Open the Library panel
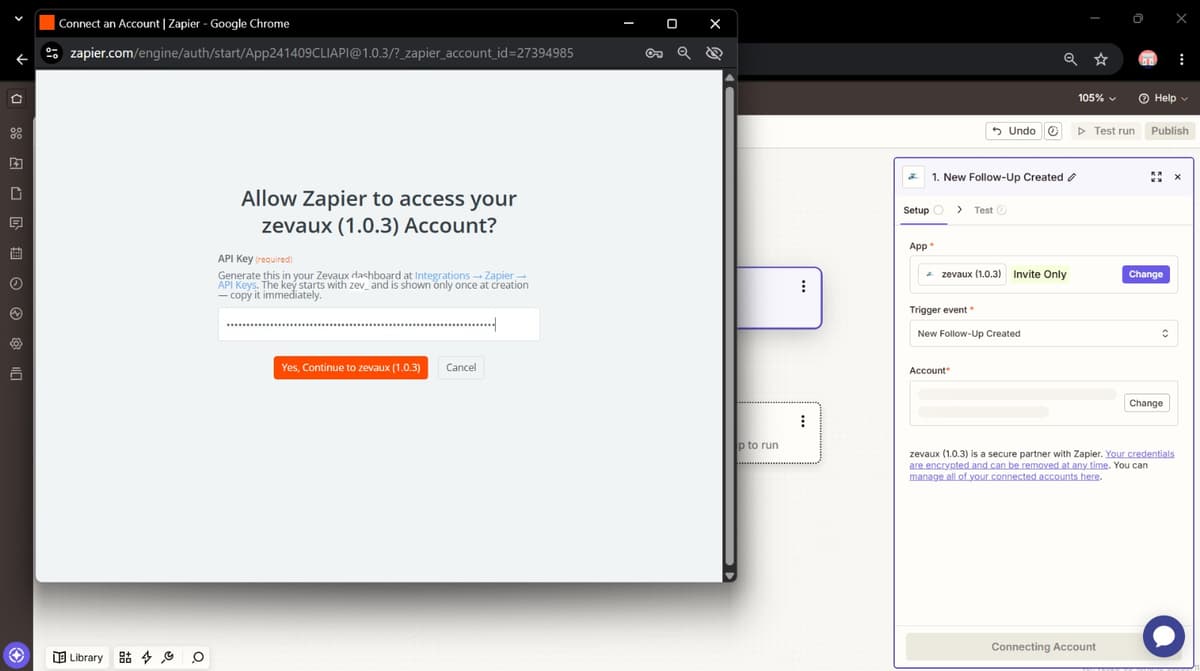Screen dimensions: 1200x671 [x=78, y=657]
